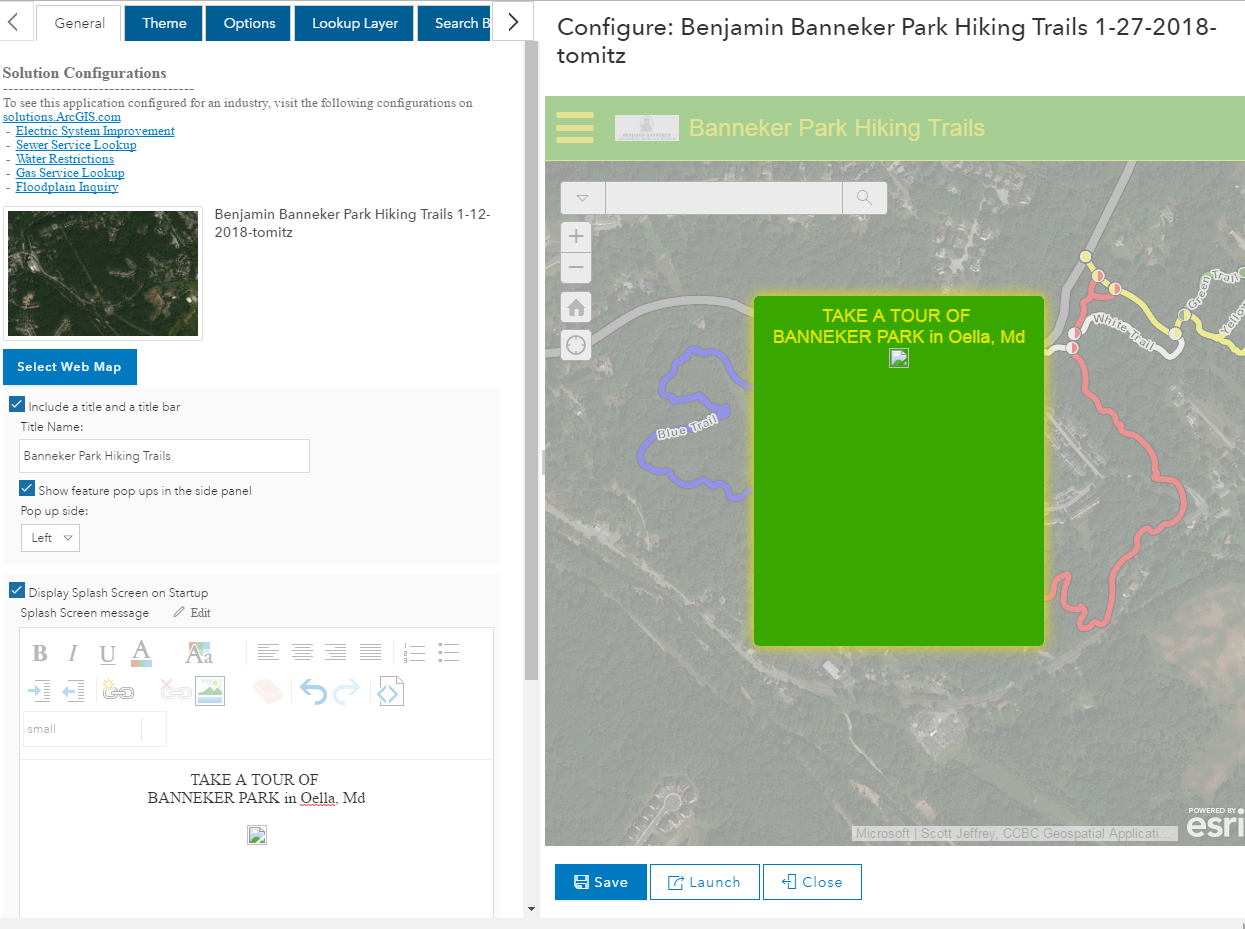Screen dimensions: 1245x929
Task: Open the Pop up side Left dropdown
Action: click(50, 538)
